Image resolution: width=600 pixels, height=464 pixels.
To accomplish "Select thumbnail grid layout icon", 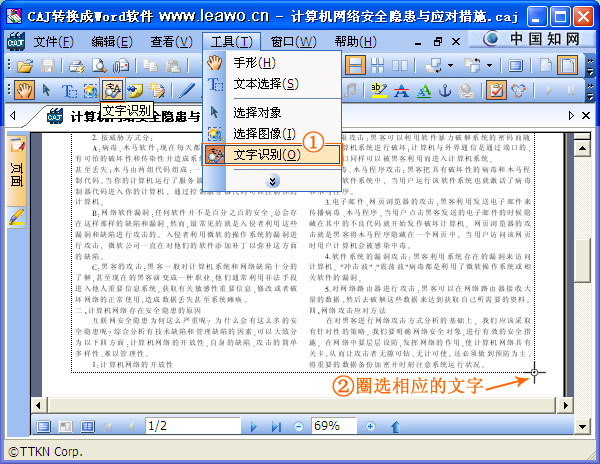I will [x=377, y=65].
